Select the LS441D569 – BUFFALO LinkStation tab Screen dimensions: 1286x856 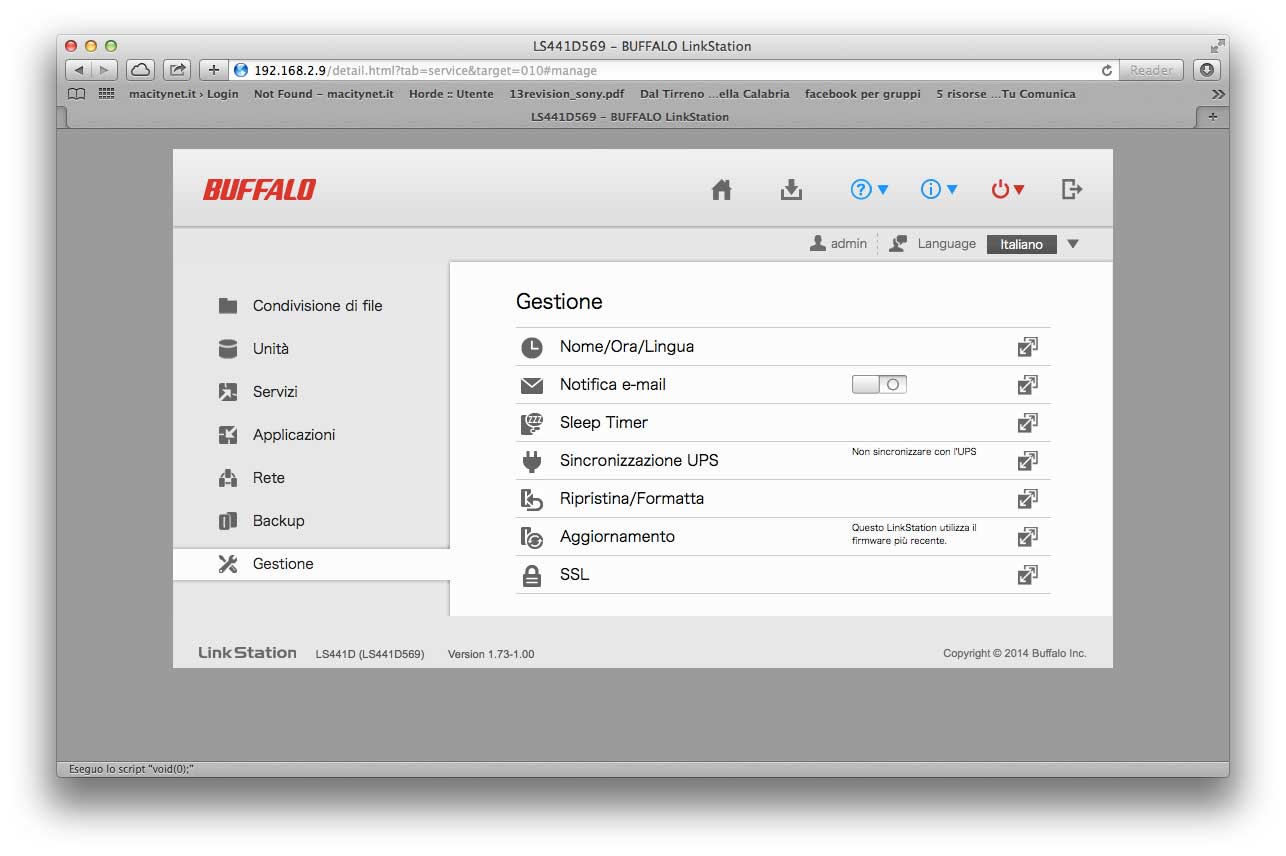click(630, 117)
